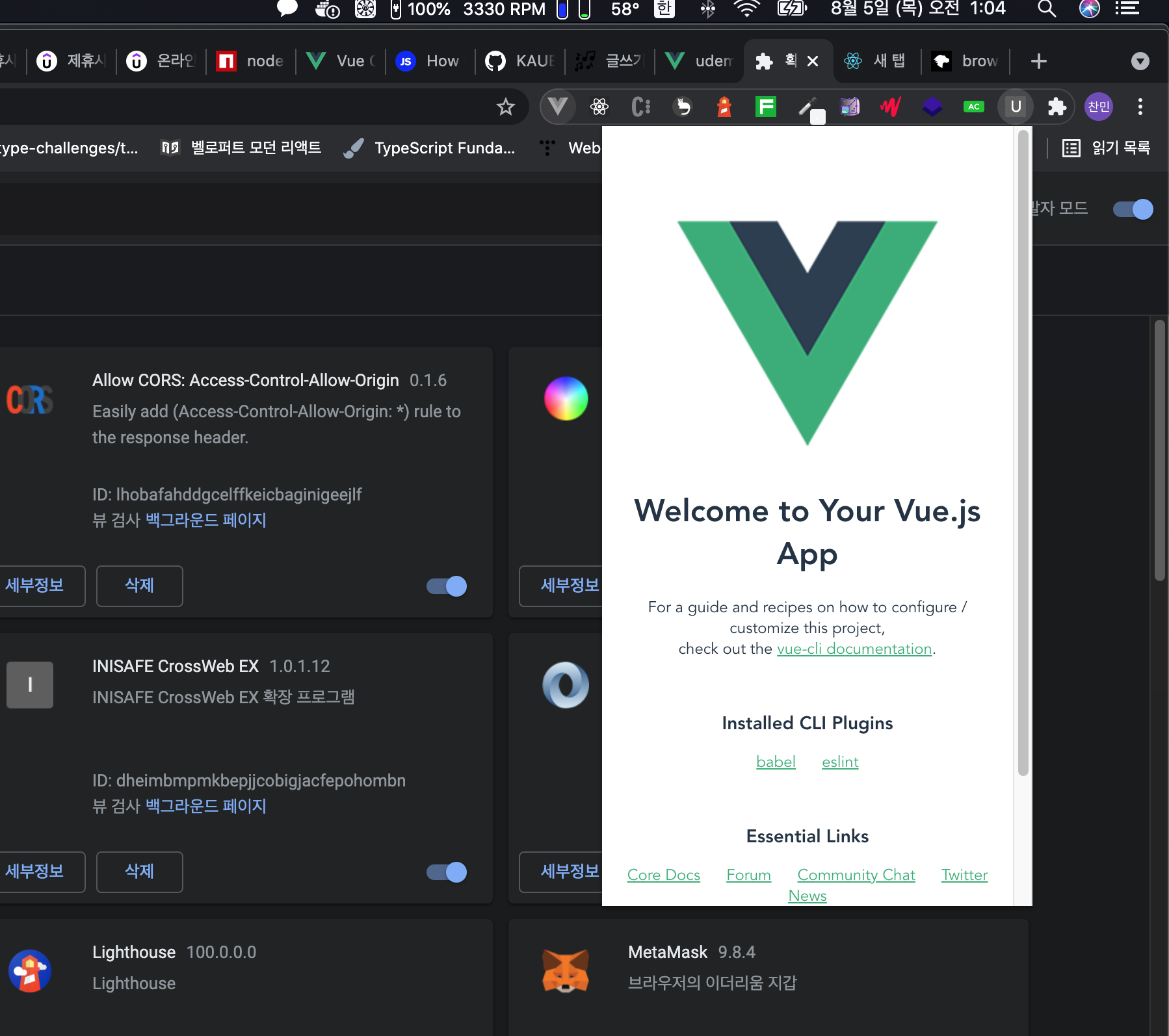Image resolution: width=1169 pixels, height=1036 pixels.
Task: Open the Siri icon in menu bar
Action: pyautogui.click(x=1089, y=9)
